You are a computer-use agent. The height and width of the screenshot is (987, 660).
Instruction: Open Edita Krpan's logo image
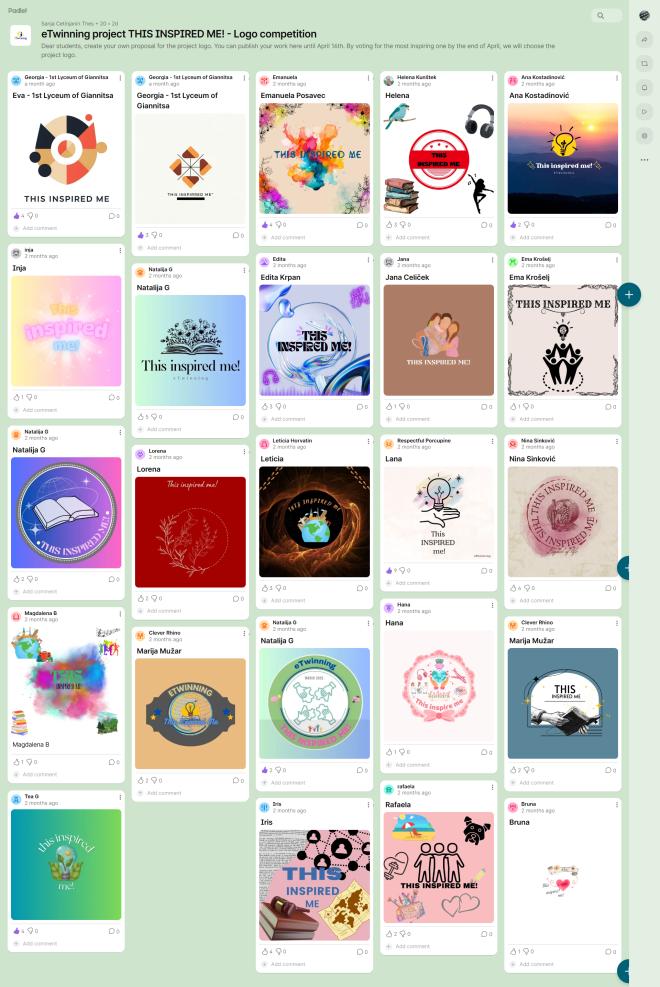pyautogui.click(x=315, y=341)
